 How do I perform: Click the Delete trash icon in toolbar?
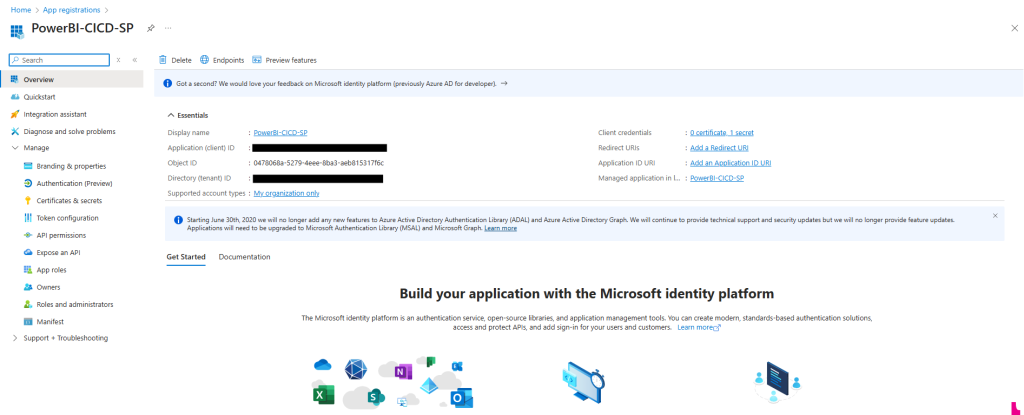tap(164, 60)
